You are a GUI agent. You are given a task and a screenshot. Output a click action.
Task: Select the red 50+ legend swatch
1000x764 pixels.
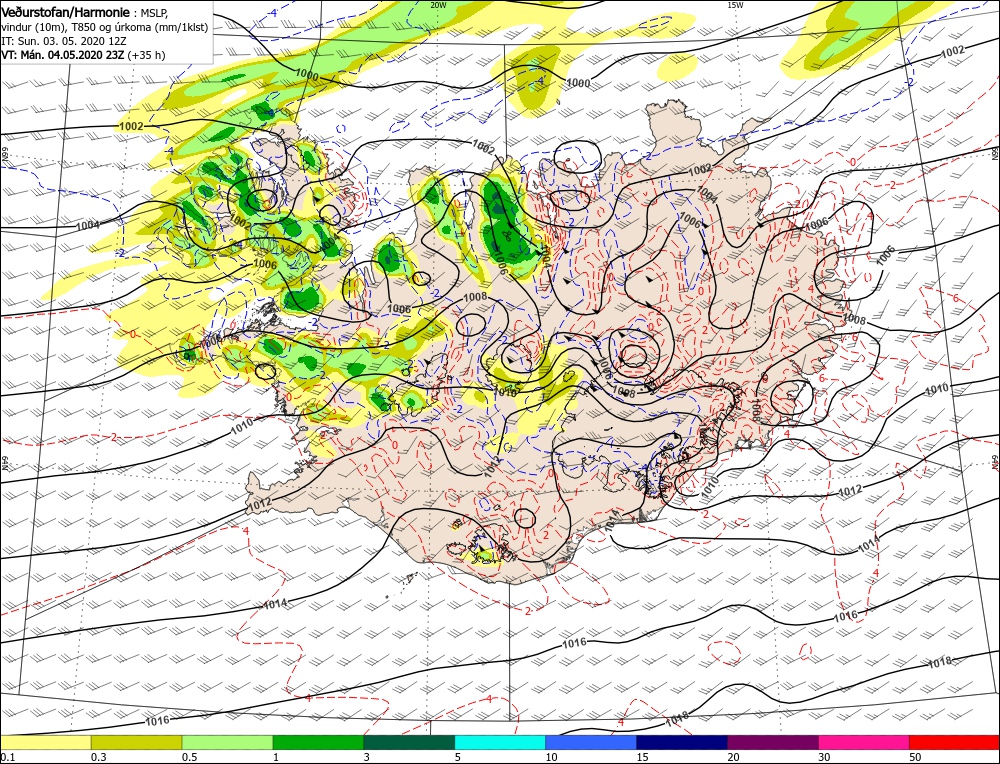tap(955, 742)
